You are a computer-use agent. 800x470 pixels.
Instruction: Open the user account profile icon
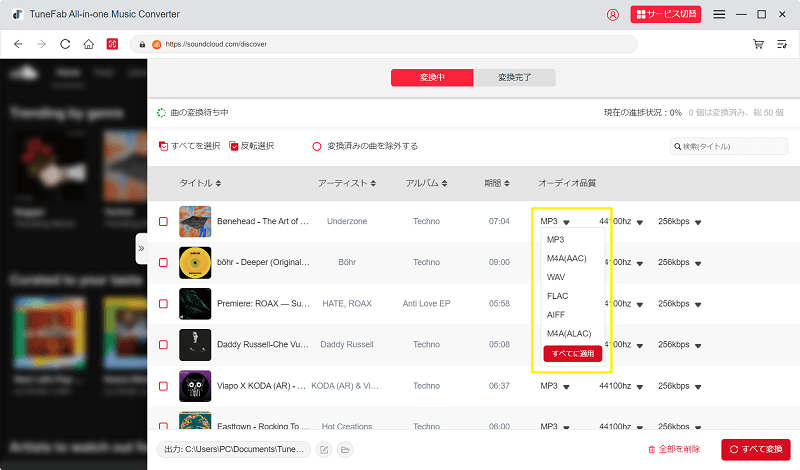(x=613, y=15)
